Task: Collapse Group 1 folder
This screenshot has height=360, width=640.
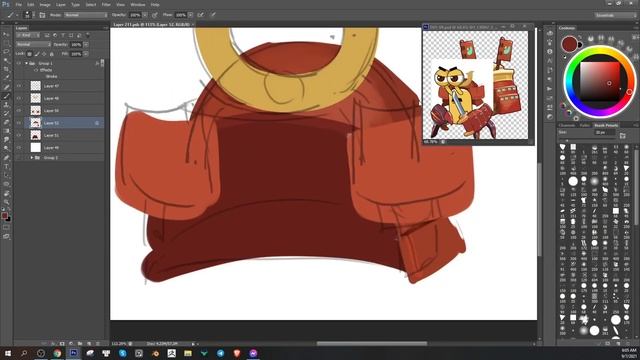Action: 27,63
